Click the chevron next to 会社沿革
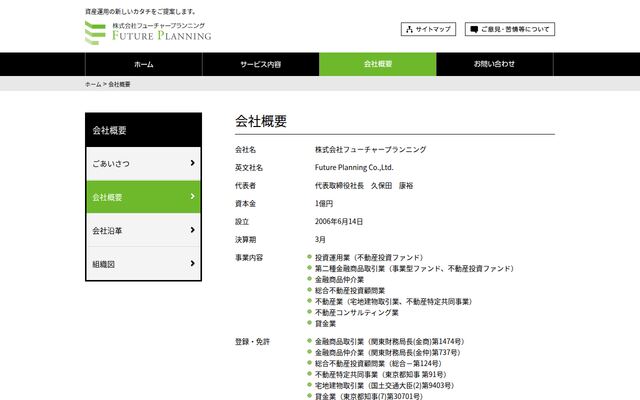The height and width of the screenshot is (400, 640). tap(192, 230)
